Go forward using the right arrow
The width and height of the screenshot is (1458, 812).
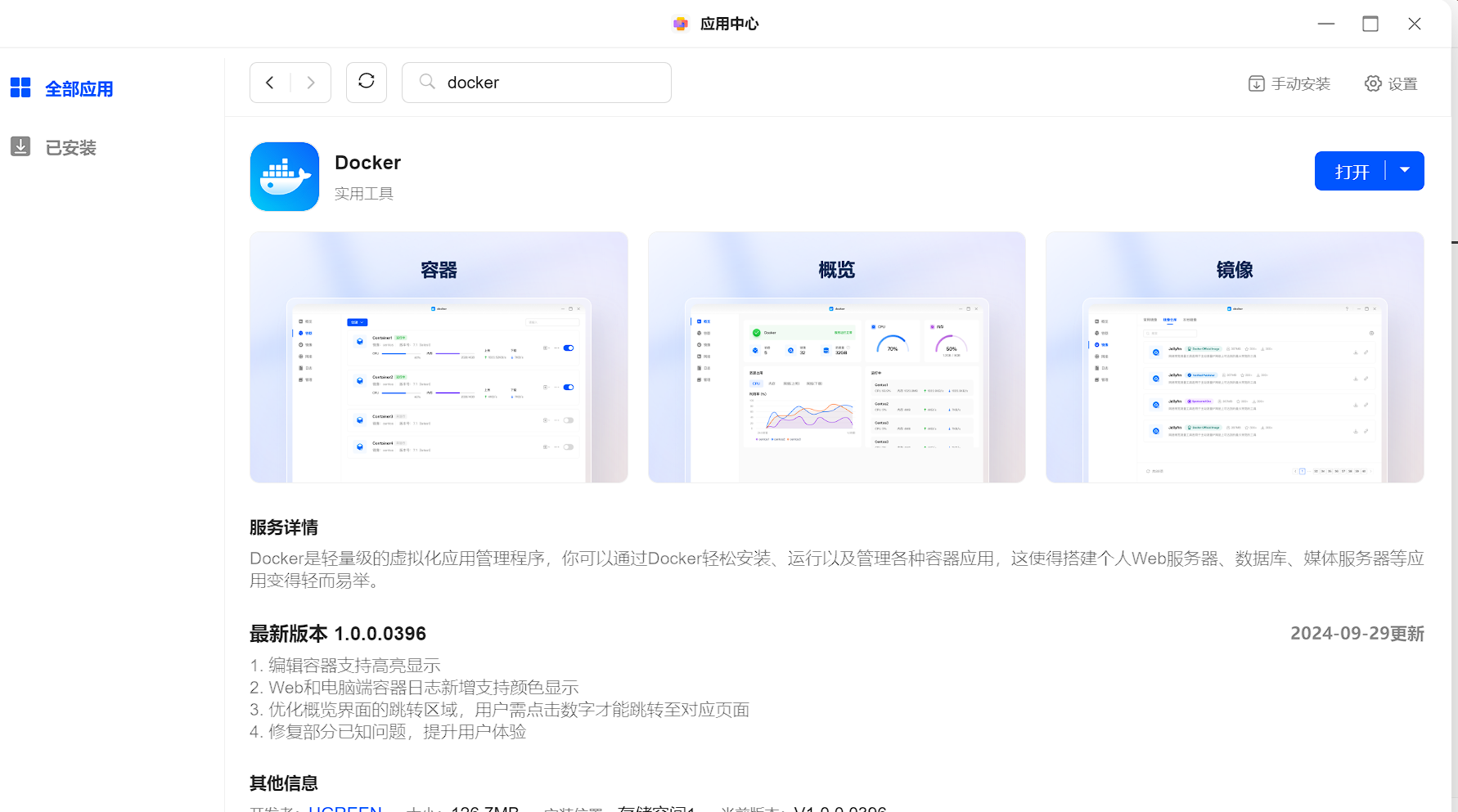(x=311, y=83)
